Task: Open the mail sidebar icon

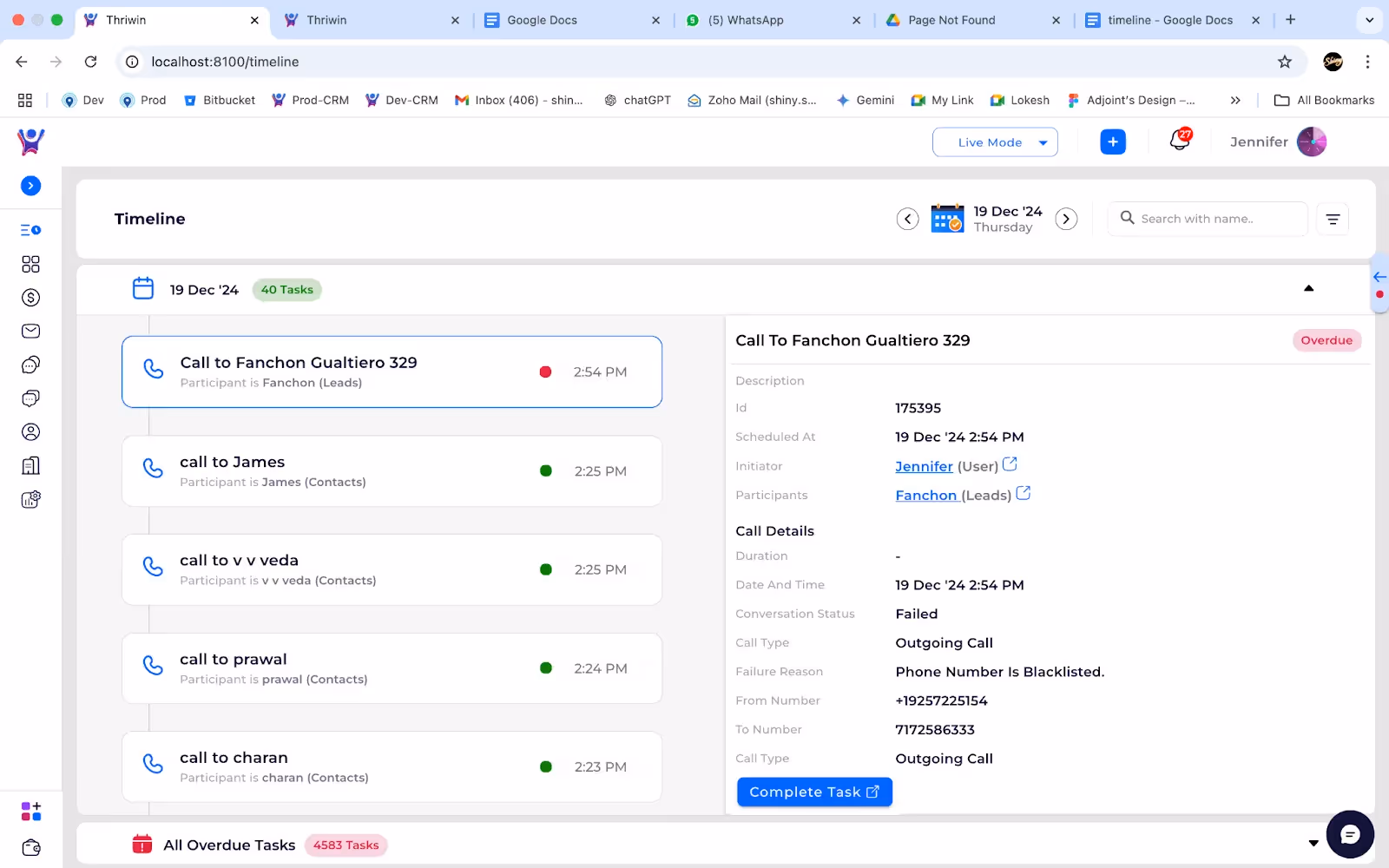Action: (30, 331)
